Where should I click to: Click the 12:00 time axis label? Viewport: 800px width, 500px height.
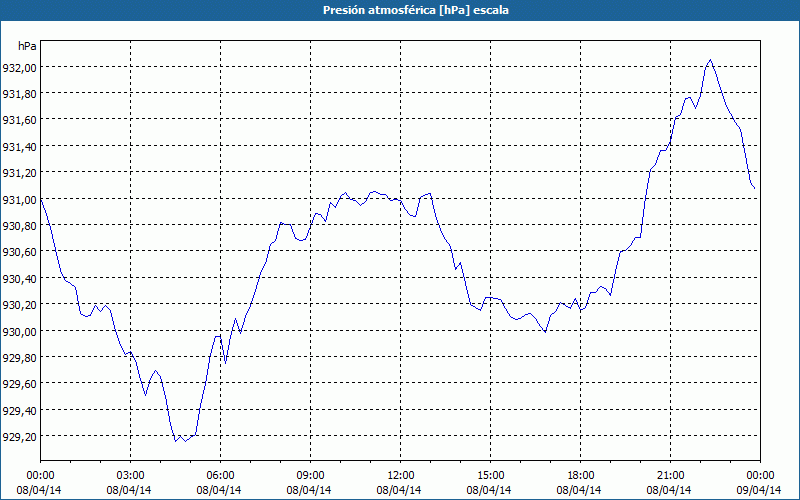click(401, 476)
